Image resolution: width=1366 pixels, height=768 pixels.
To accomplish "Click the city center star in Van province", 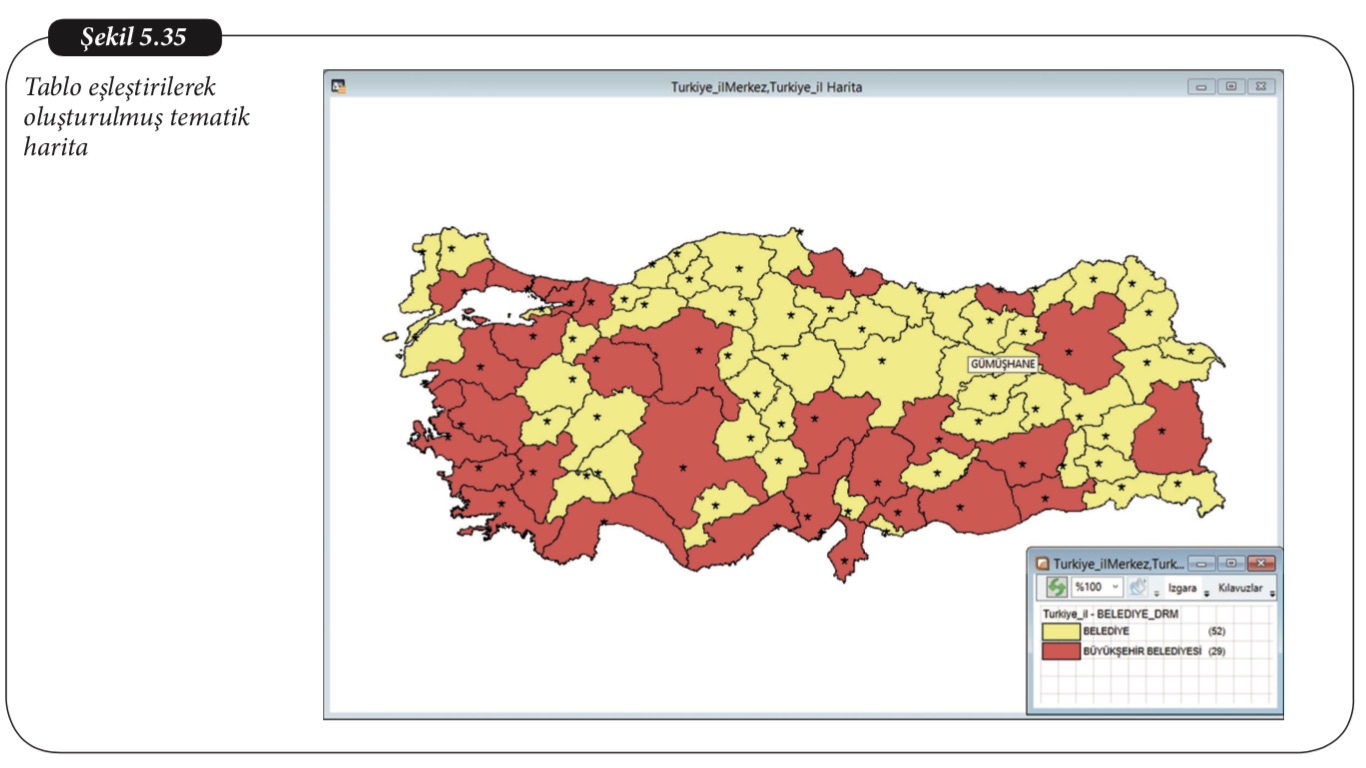I will coord(1161,431).
